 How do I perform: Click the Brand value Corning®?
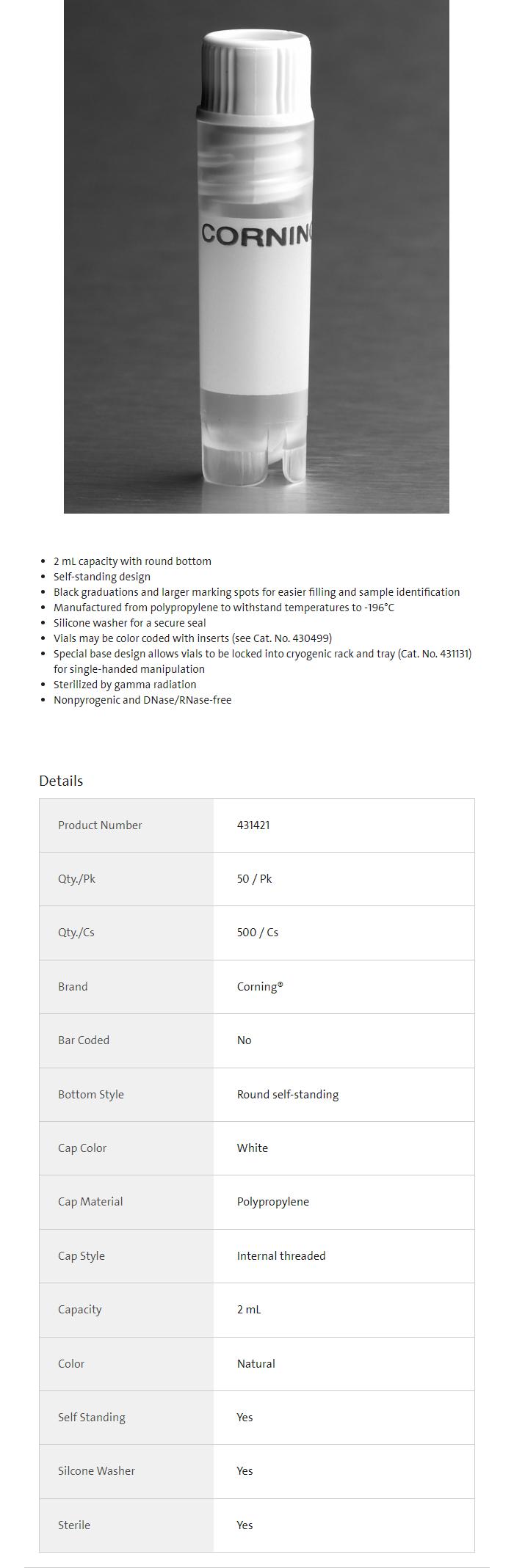click(x=260, y=986)
